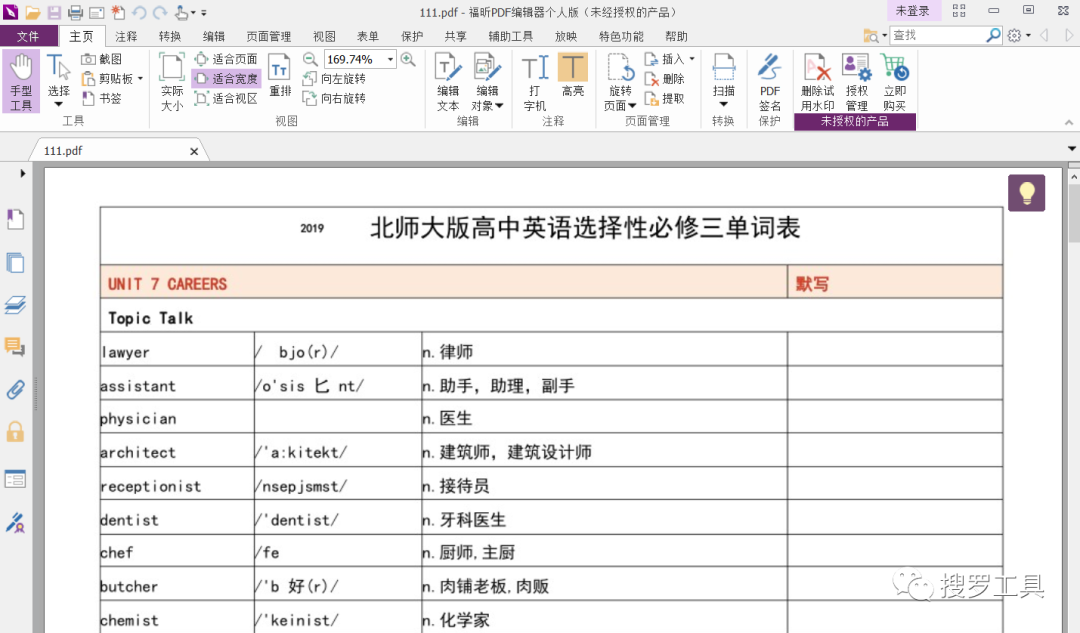The image size is (1080, 633).
Task: Create a new PDF with the starred page icon
Action: click(x=118, y=12)
